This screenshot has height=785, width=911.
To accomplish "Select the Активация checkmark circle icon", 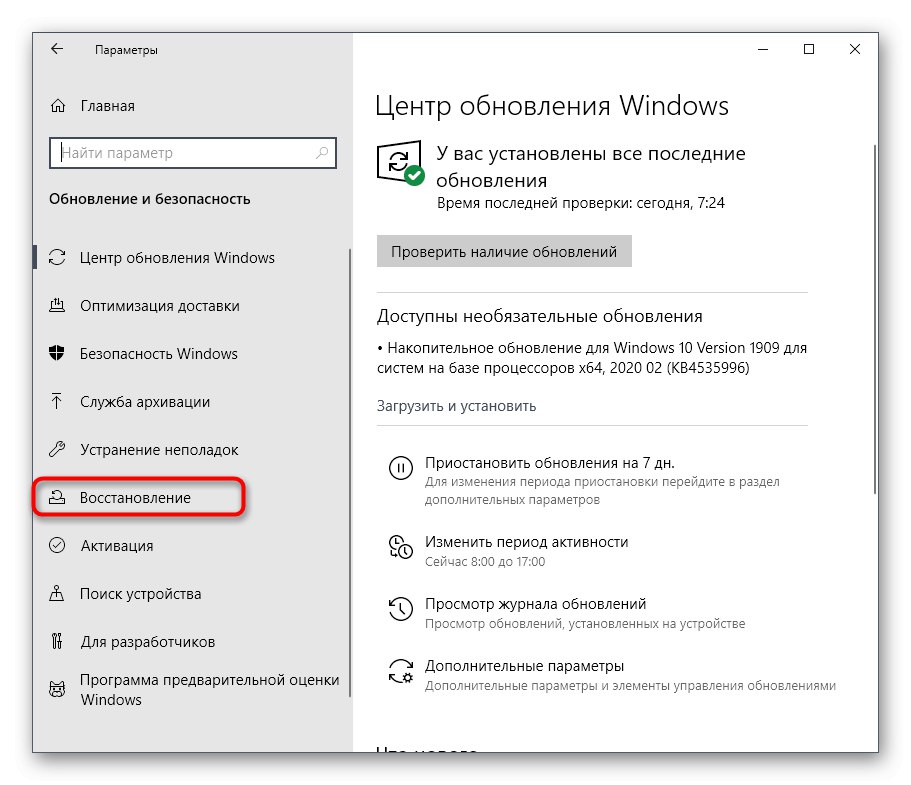I will [x=57, y=545].
